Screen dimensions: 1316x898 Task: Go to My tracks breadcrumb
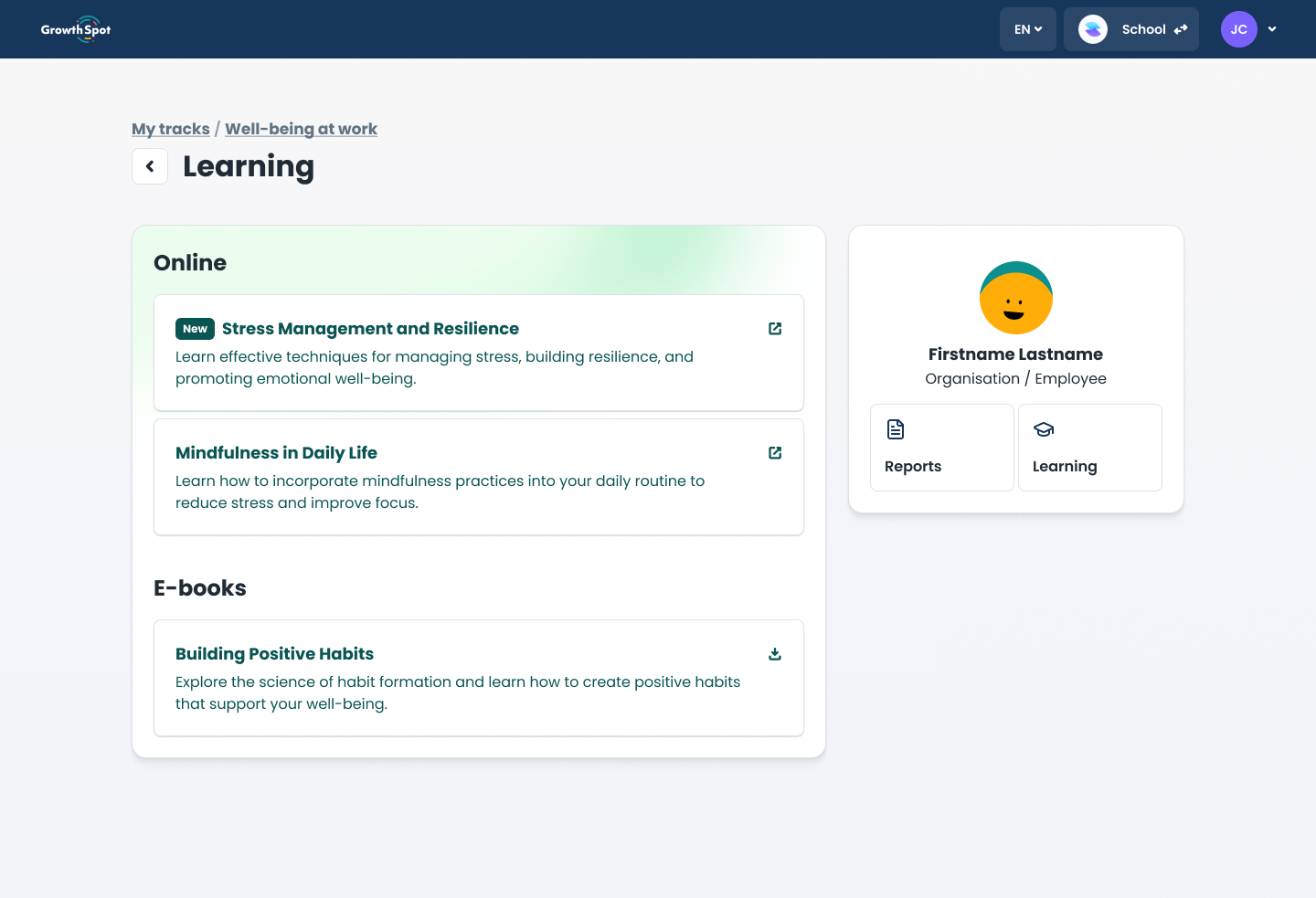pos(170,129)
